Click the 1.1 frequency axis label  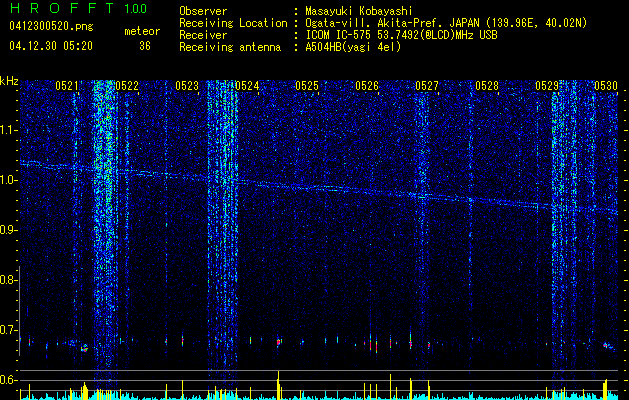[x=9, y=130]
